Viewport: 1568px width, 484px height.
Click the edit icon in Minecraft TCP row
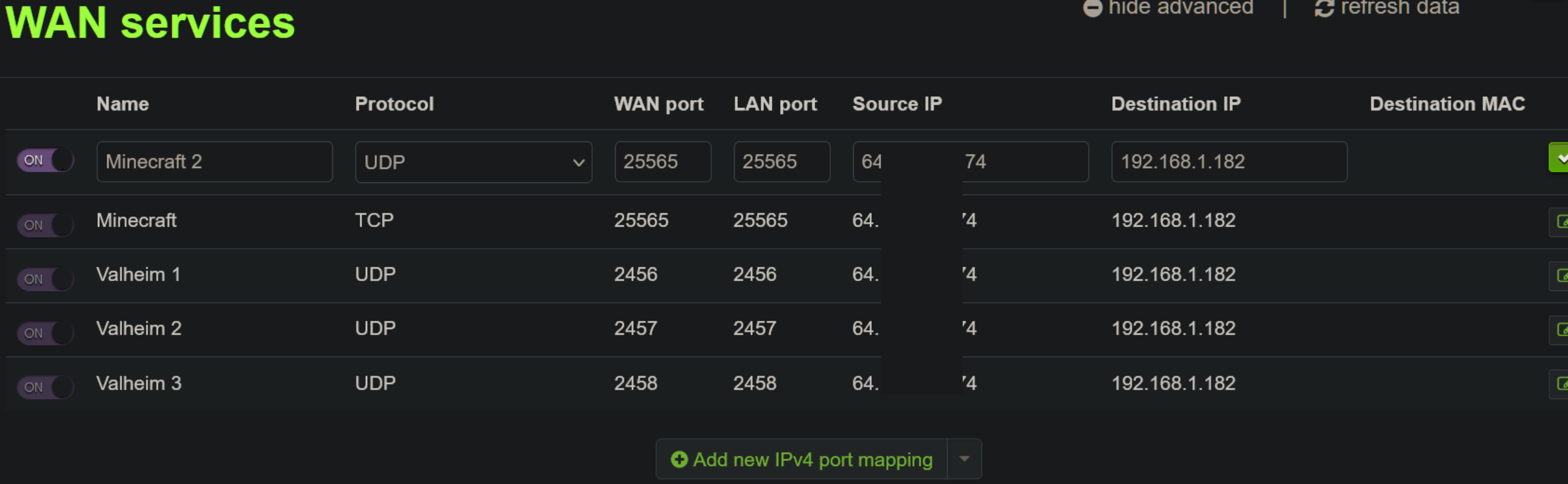[x=1559, y=222]
